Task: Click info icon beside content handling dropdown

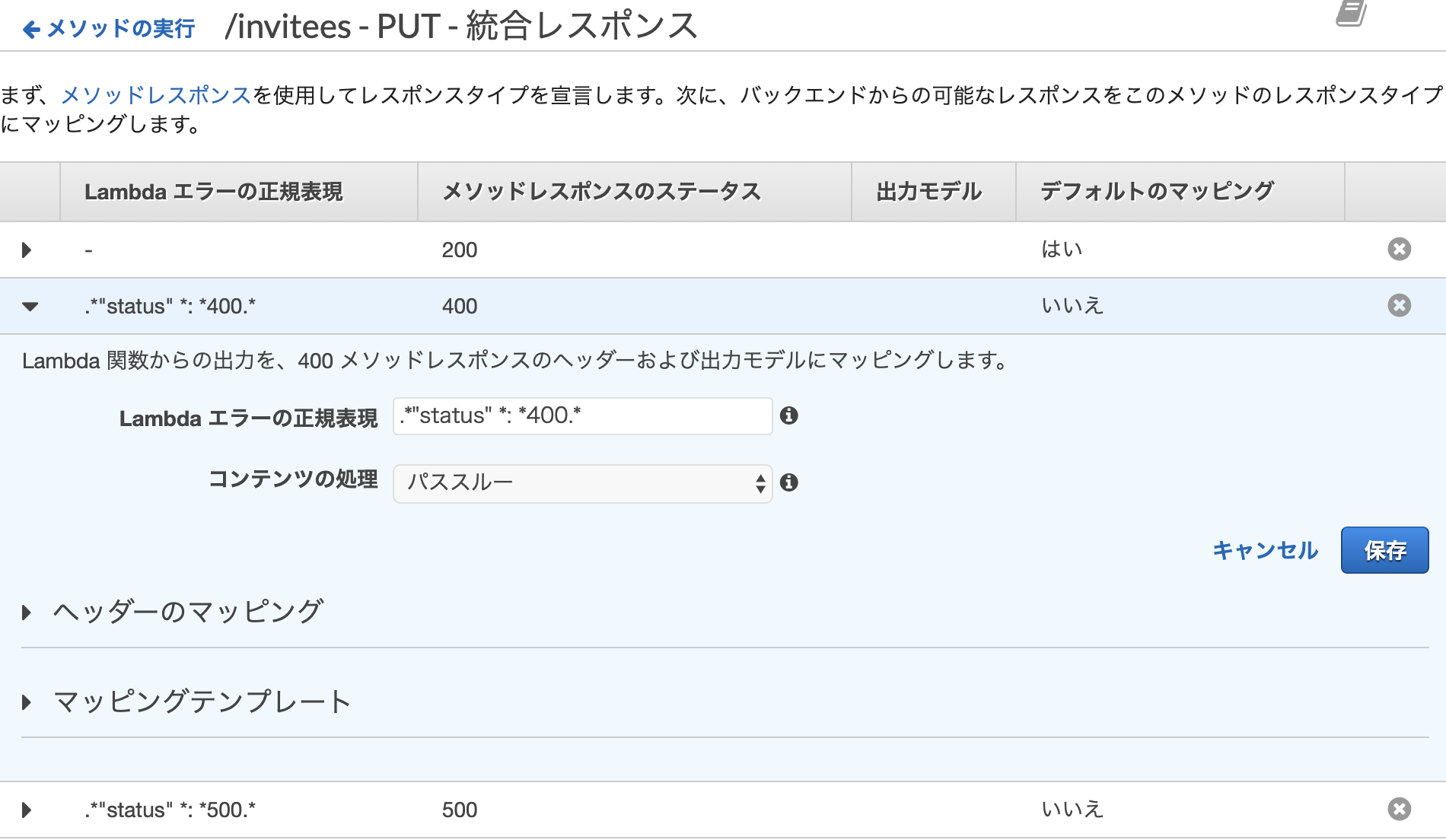Action: pyautogui.click(x=789, y=482)
